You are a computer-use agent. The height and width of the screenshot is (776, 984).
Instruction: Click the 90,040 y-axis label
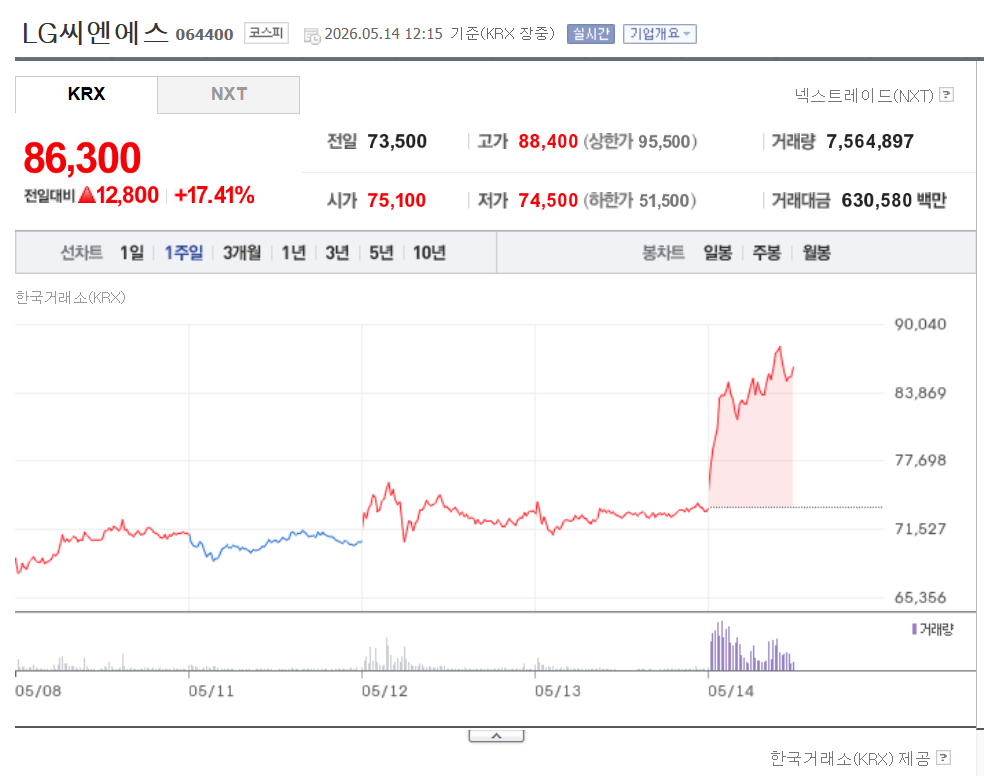pos(920,324)
